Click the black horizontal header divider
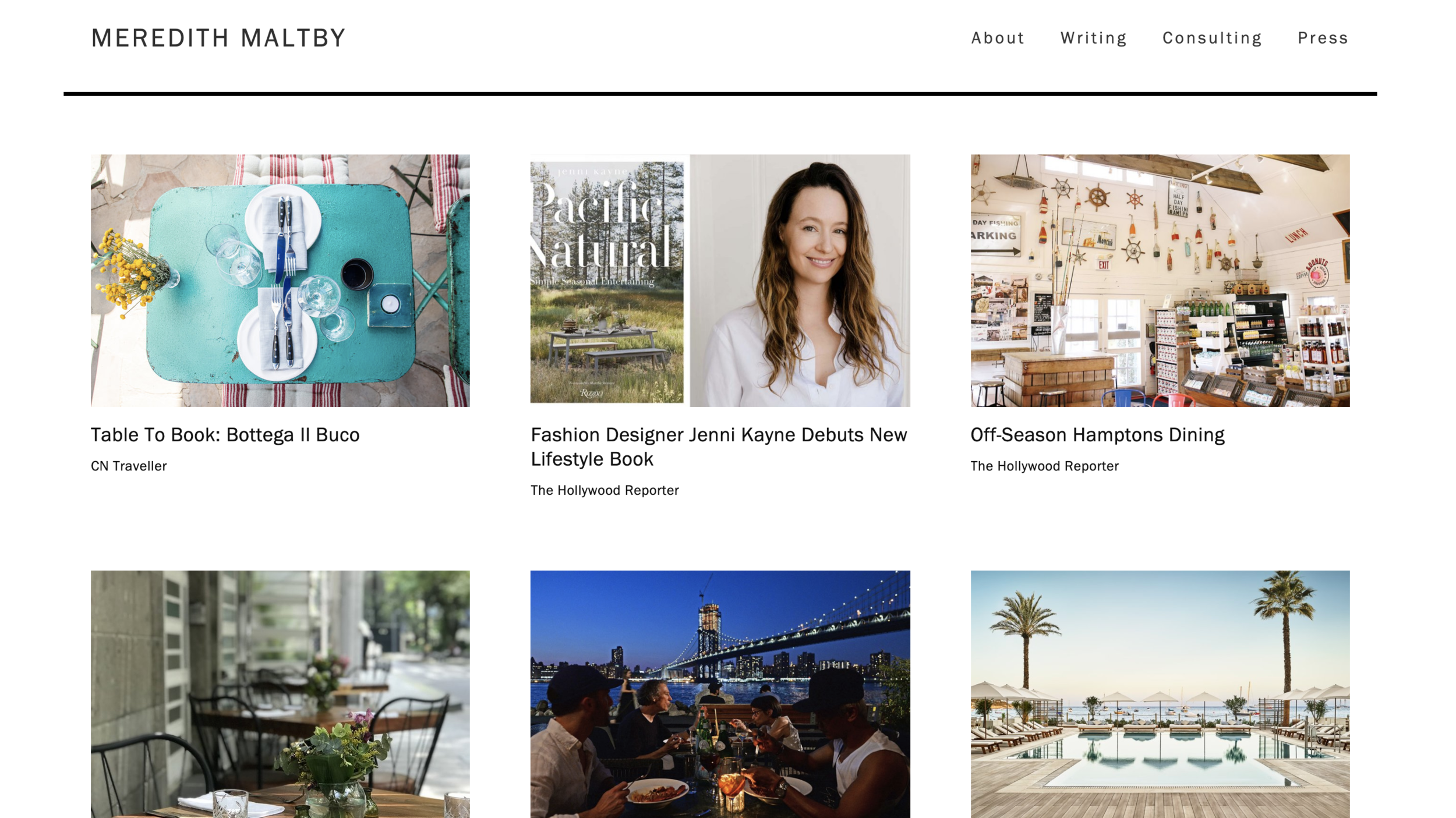The height and width of the screenshot is (818, 1456). (720, 94)
